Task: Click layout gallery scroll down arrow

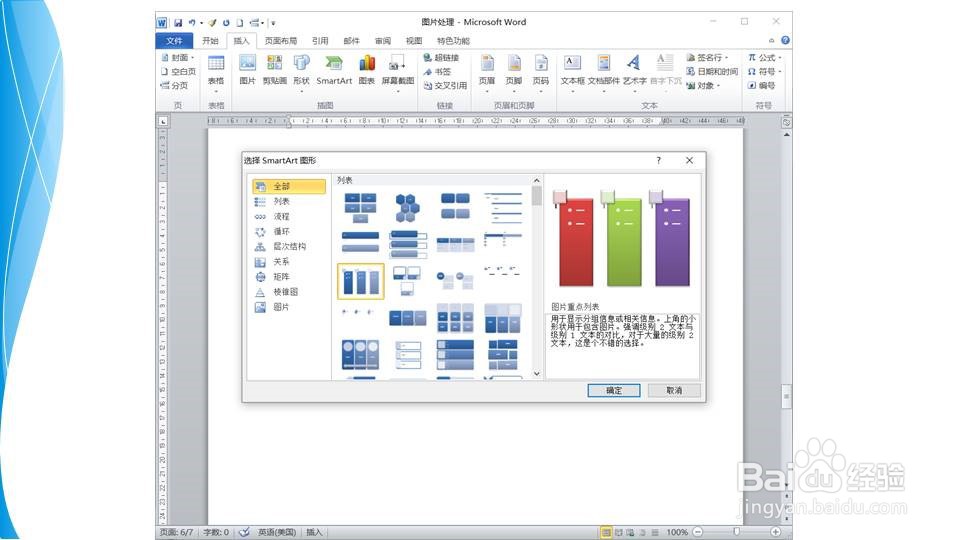Action: pos(536,373)
